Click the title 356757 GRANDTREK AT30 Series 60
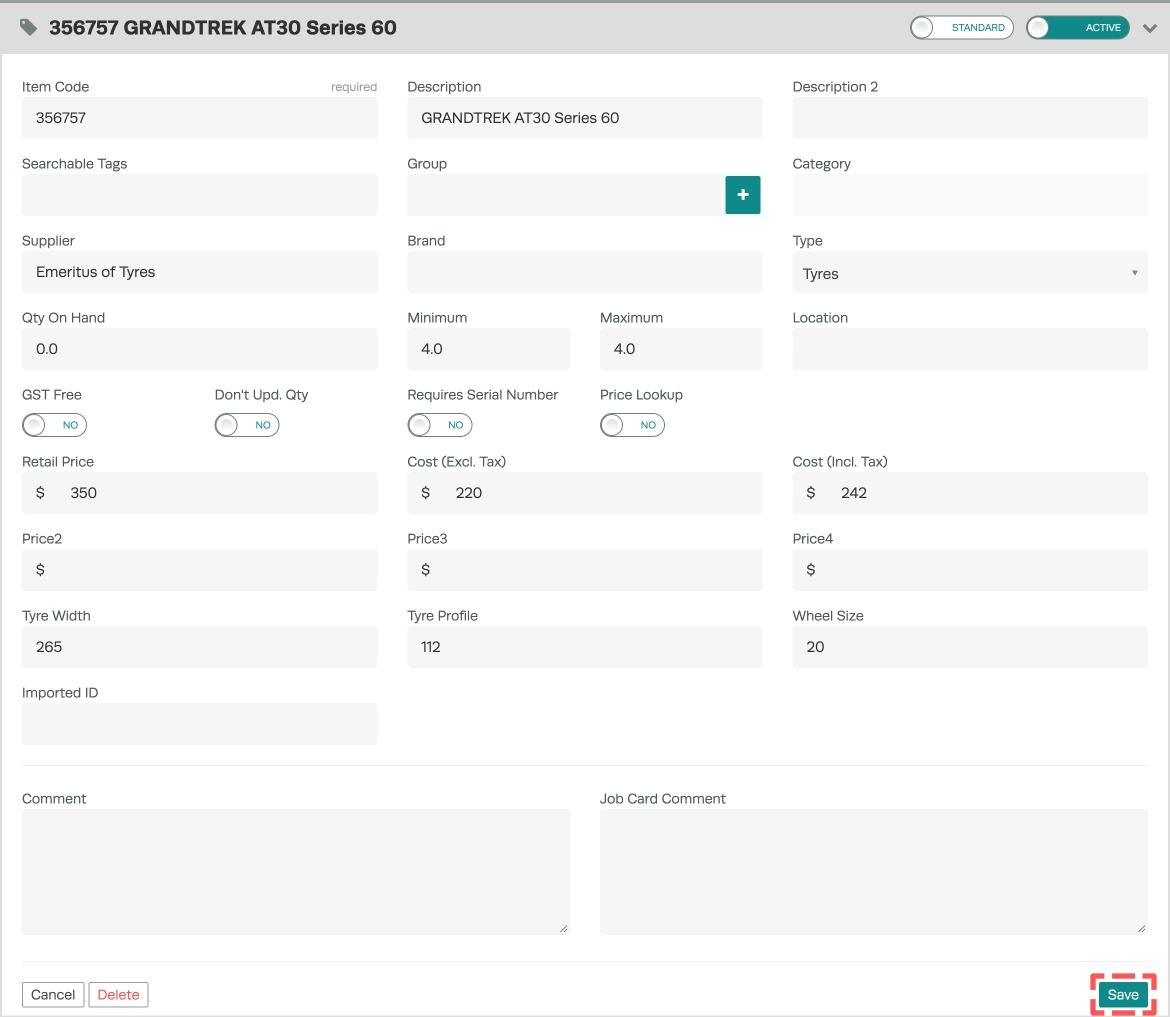Screen dimensions: 1170x1017 (222, 28)
